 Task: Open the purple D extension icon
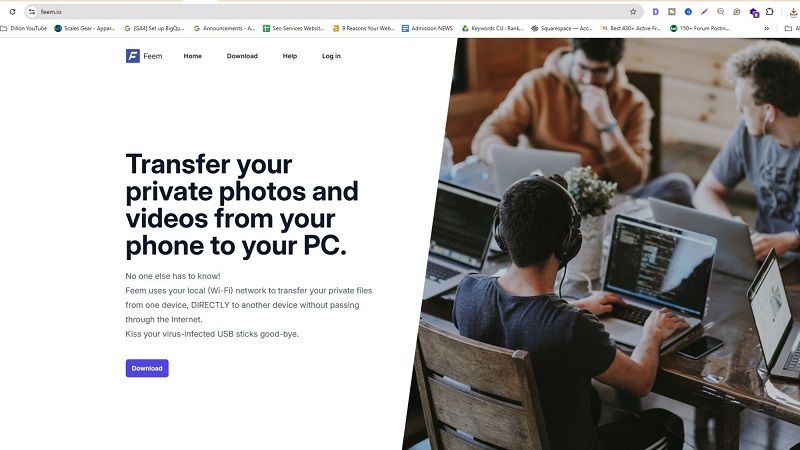[x=656, y=12]
